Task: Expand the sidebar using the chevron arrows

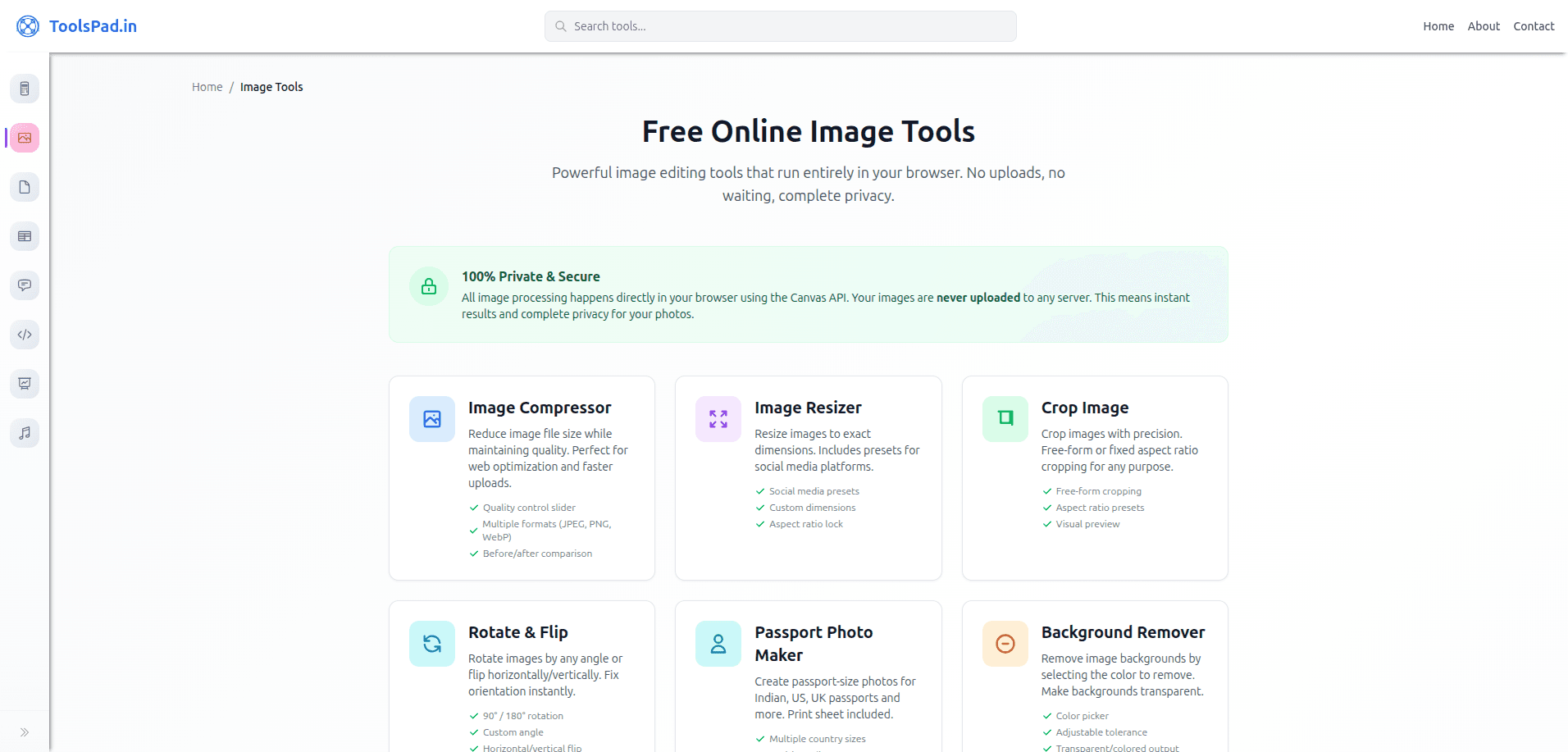Action: [25, 731]
